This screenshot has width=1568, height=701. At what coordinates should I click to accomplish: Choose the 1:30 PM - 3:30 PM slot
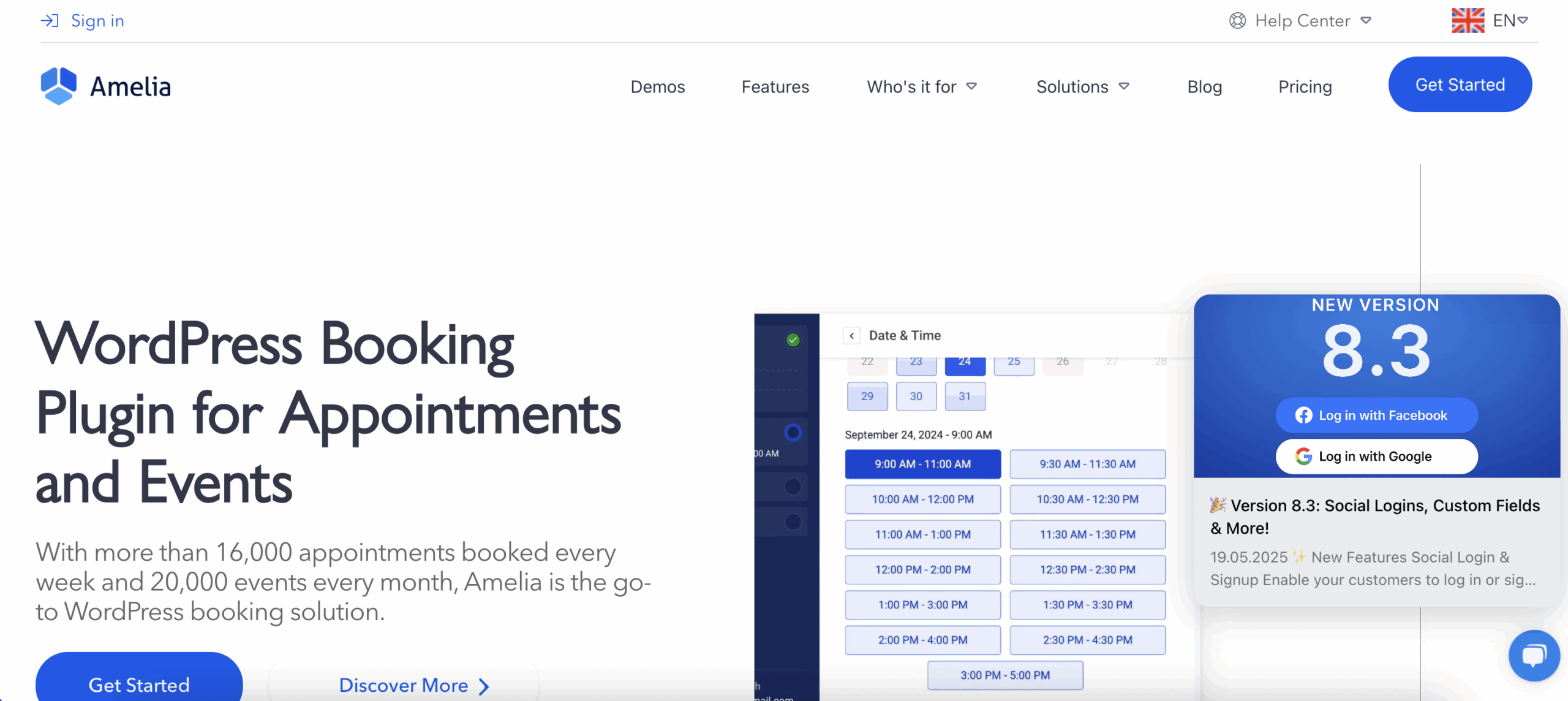tap(1087, 605)
